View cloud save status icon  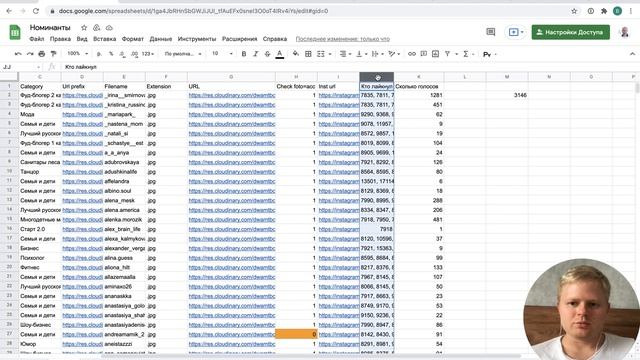[109, 28]
